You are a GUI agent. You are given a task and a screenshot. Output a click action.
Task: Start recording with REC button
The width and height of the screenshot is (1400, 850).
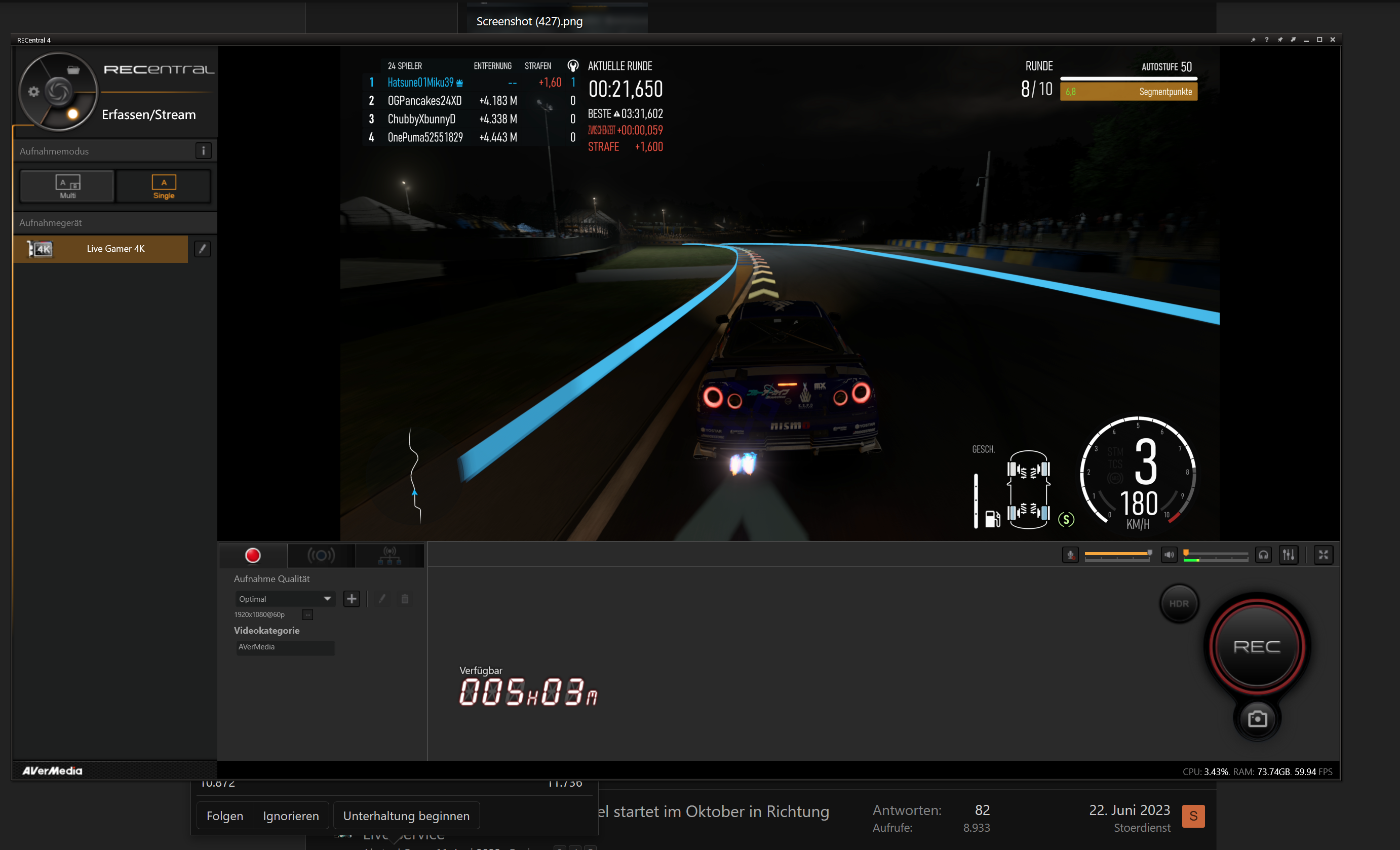1256,646
